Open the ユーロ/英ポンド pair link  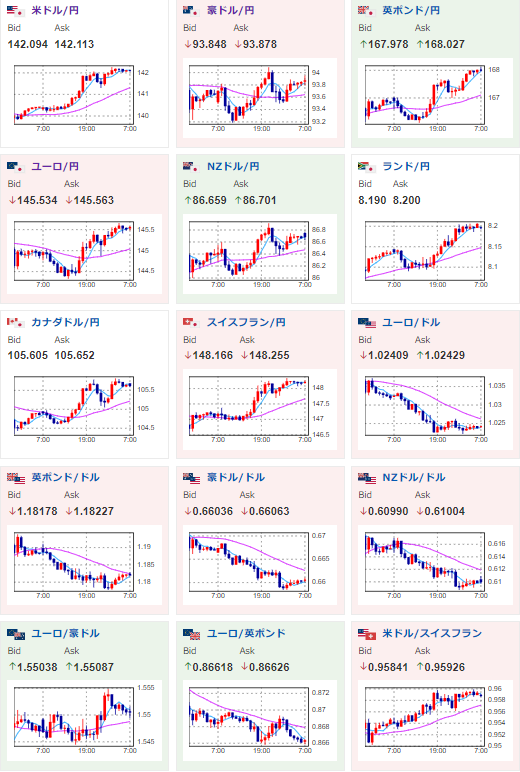coord(246,633)
